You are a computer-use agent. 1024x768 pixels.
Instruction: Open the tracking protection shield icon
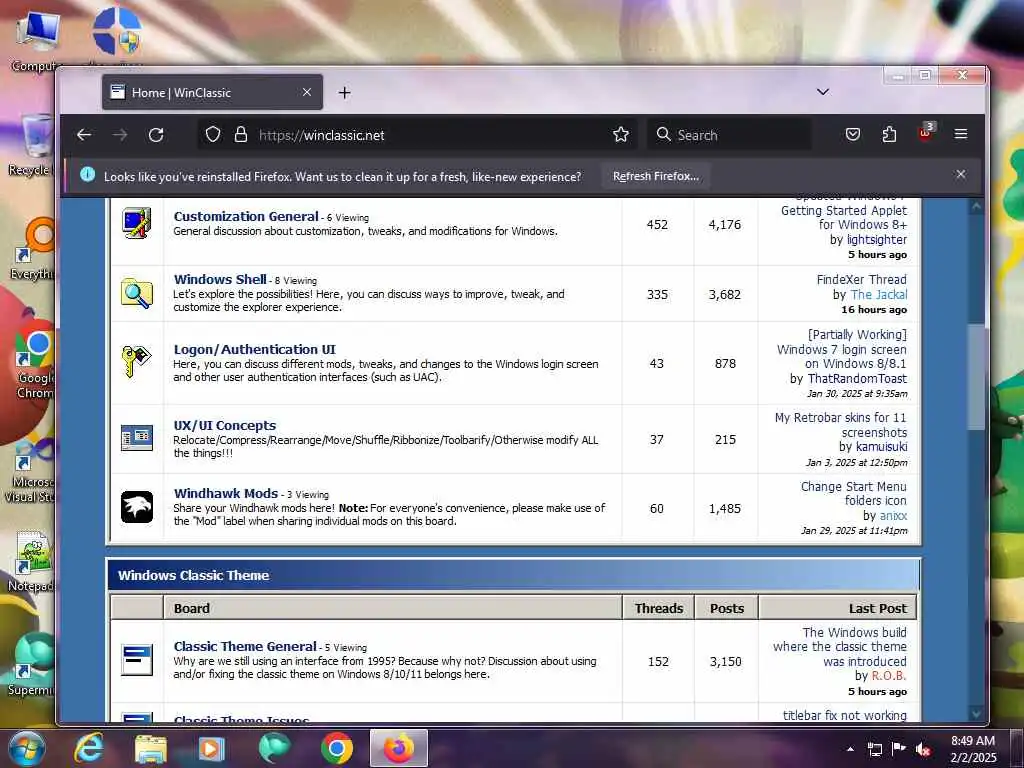[213, 135]
